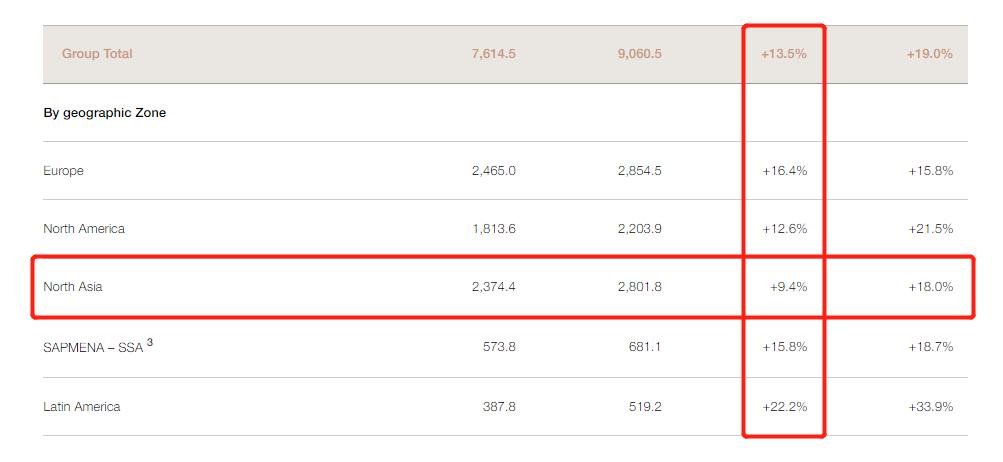This screenshot has height=462, width=1003.
Task: Click the footnote 3 superscript marker
Action: click(x=150, y=342)
